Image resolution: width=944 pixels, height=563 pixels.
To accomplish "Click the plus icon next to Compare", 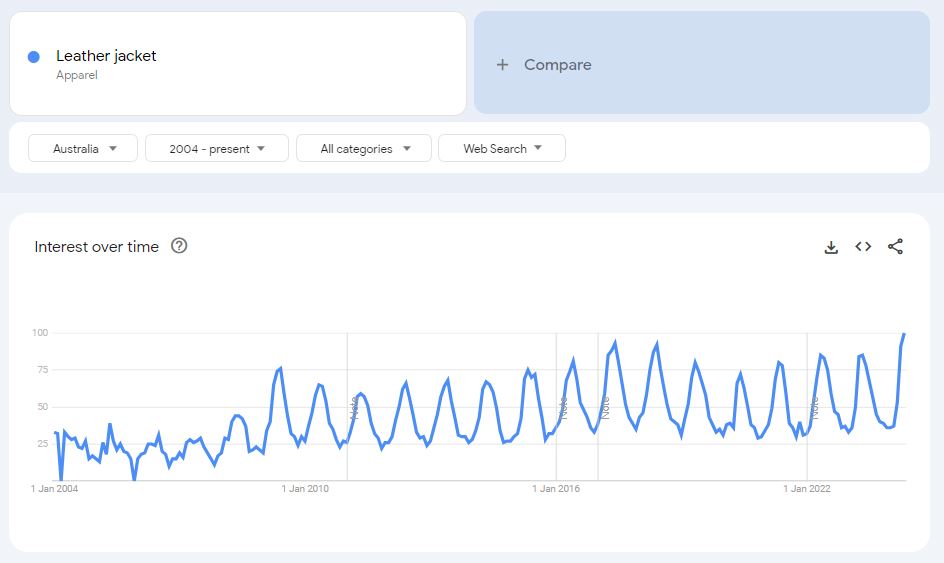I will click(502, 64).
